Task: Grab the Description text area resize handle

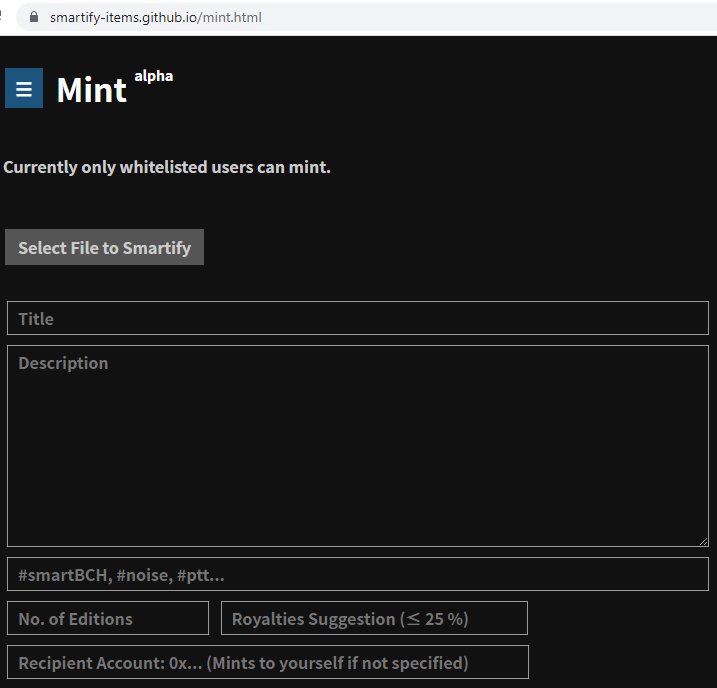Action: tap(704, 542)
